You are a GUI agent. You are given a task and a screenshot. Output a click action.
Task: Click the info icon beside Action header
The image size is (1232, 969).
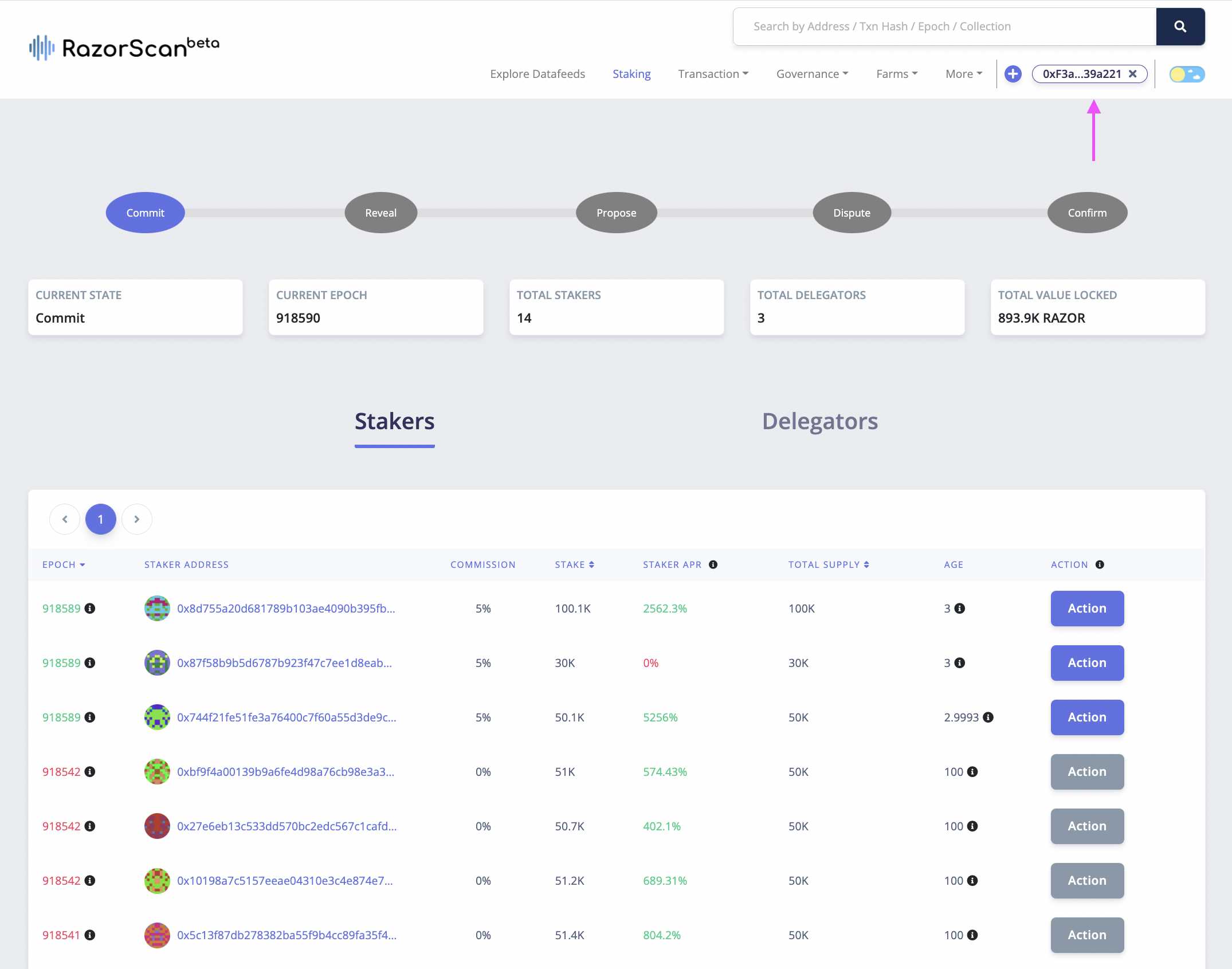click(x=1099, y=564)
